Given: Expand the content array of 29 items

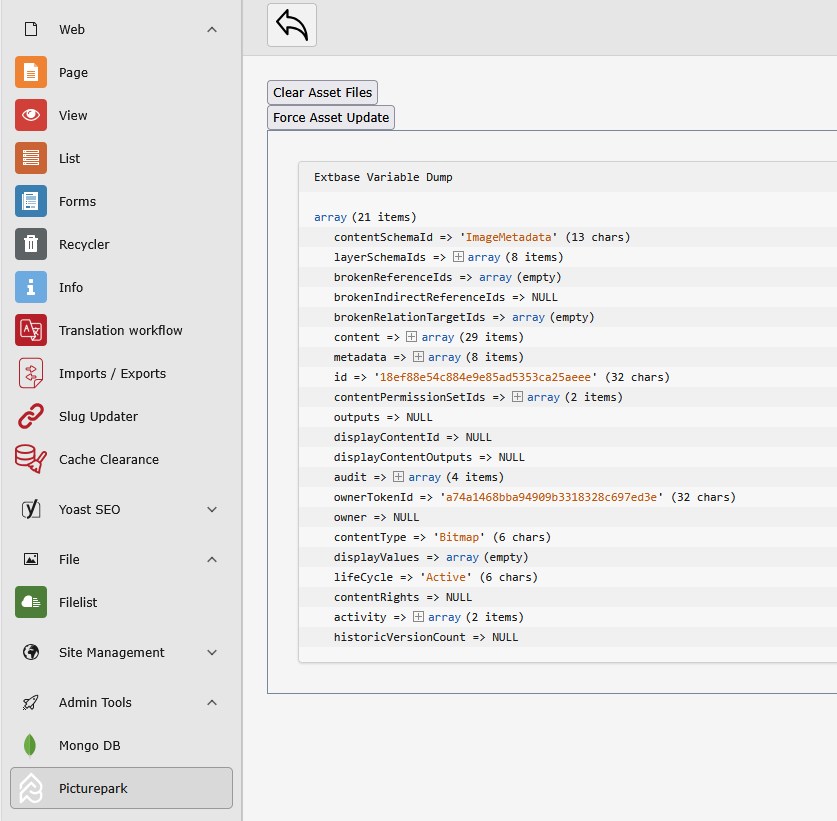Looking at the screenshot, I should [412, 337].
